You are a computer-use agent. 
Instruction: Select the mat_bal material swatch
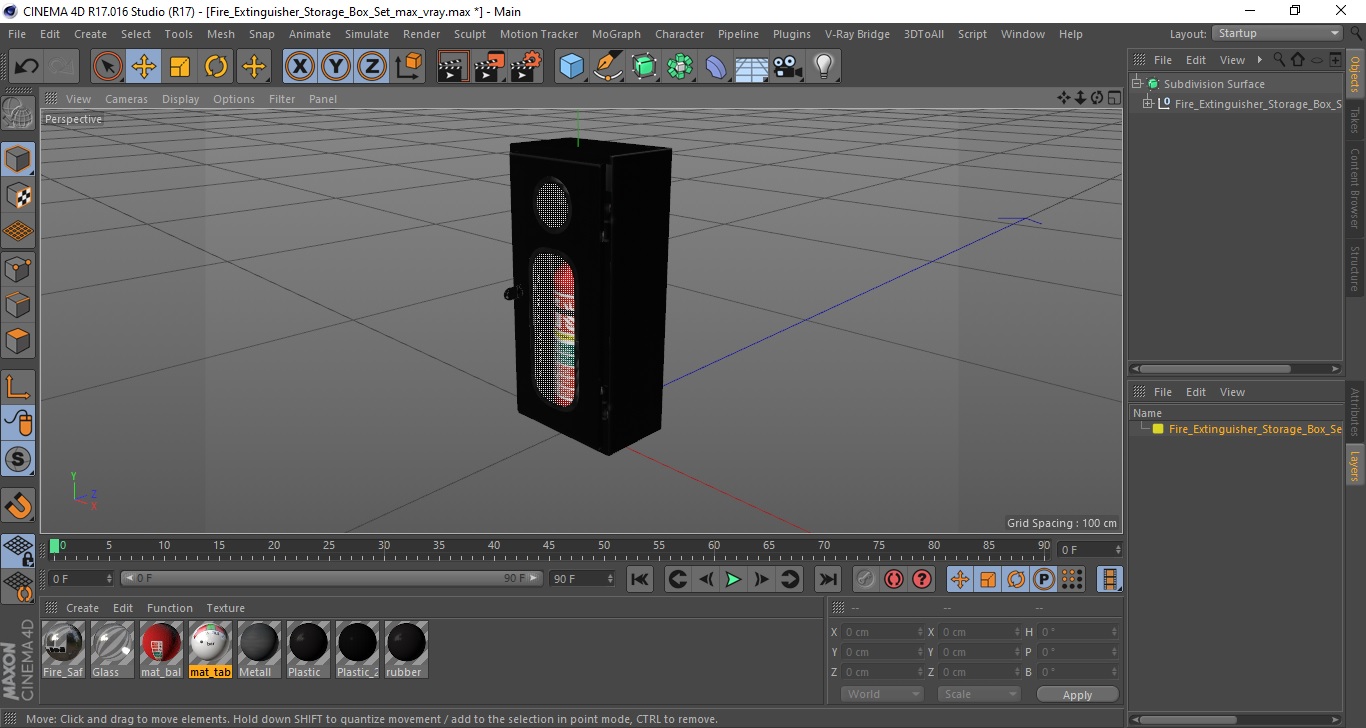tap(161, 649)
